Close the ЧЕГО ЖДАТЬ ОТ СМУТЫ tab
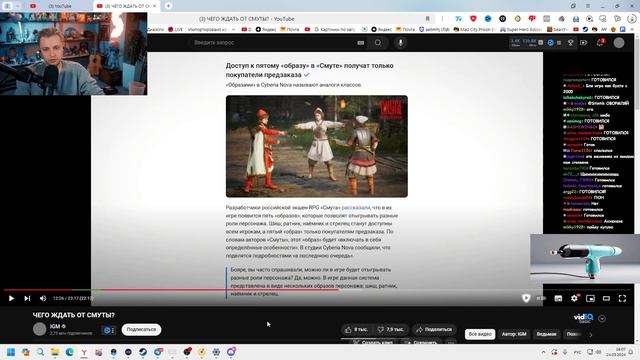Viewport: 640px width, 360px height. [155, 6]
